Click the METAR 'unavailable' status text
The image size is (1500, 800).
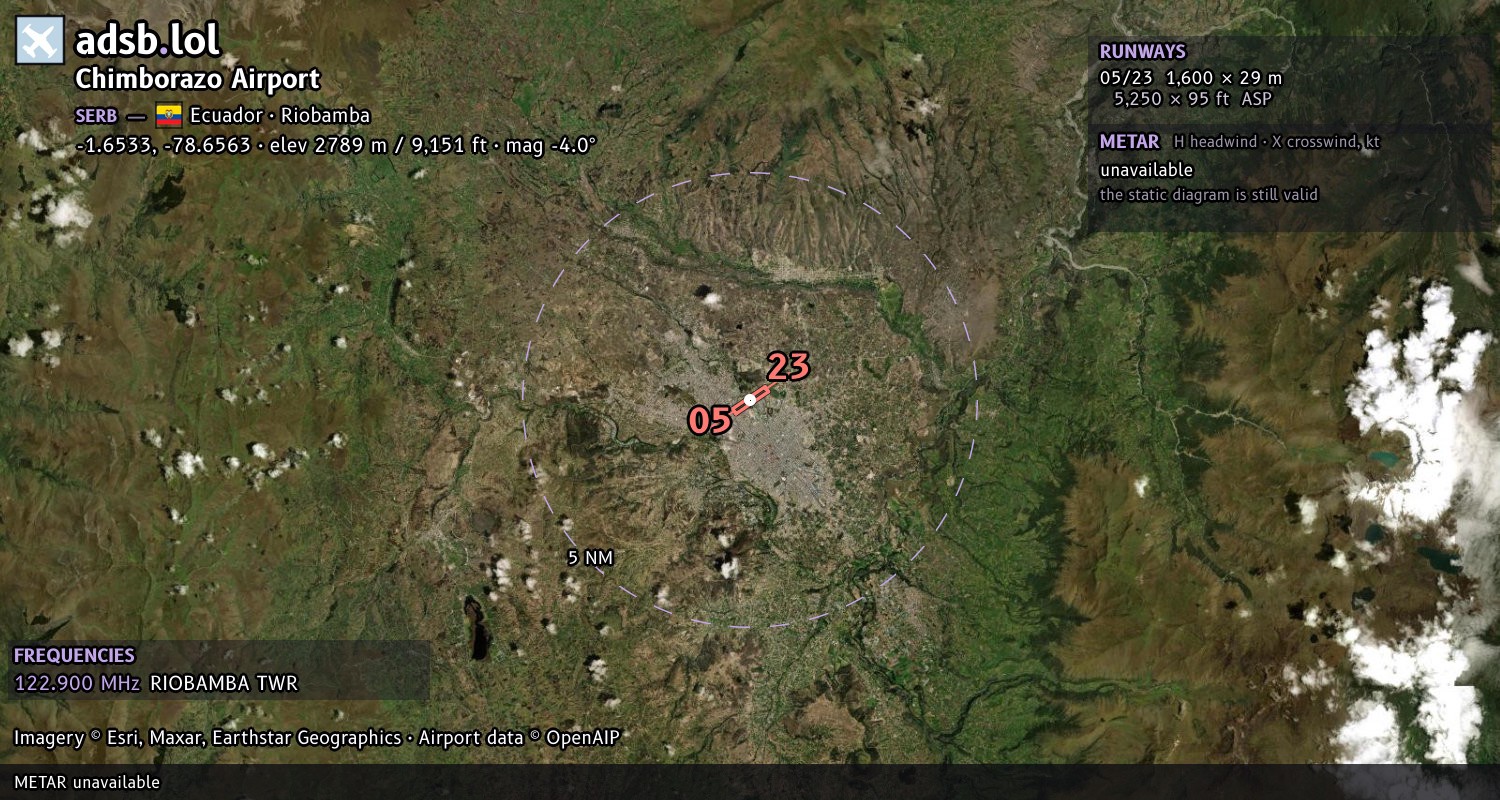pyautogui.click(x=1146, y=170)
